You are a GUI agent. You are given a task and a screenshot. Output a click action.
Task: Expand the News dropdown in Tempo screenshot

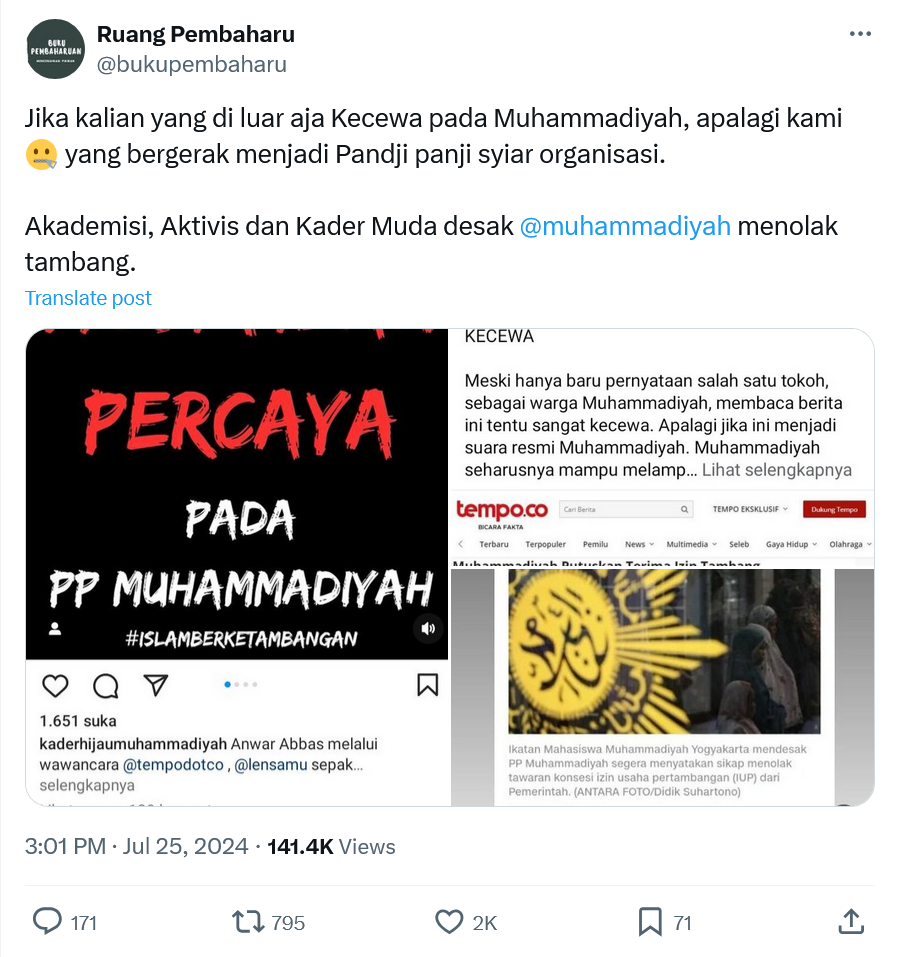[x=639, y=544]
